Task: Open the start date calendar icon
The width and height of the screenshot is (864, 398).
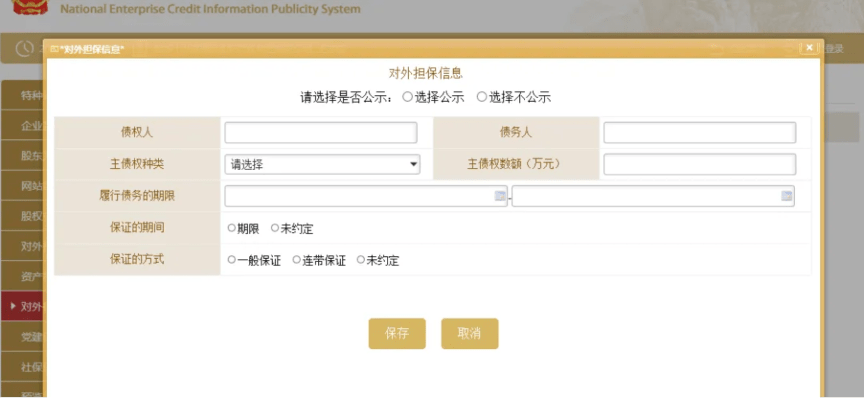Action: (500, 196)
